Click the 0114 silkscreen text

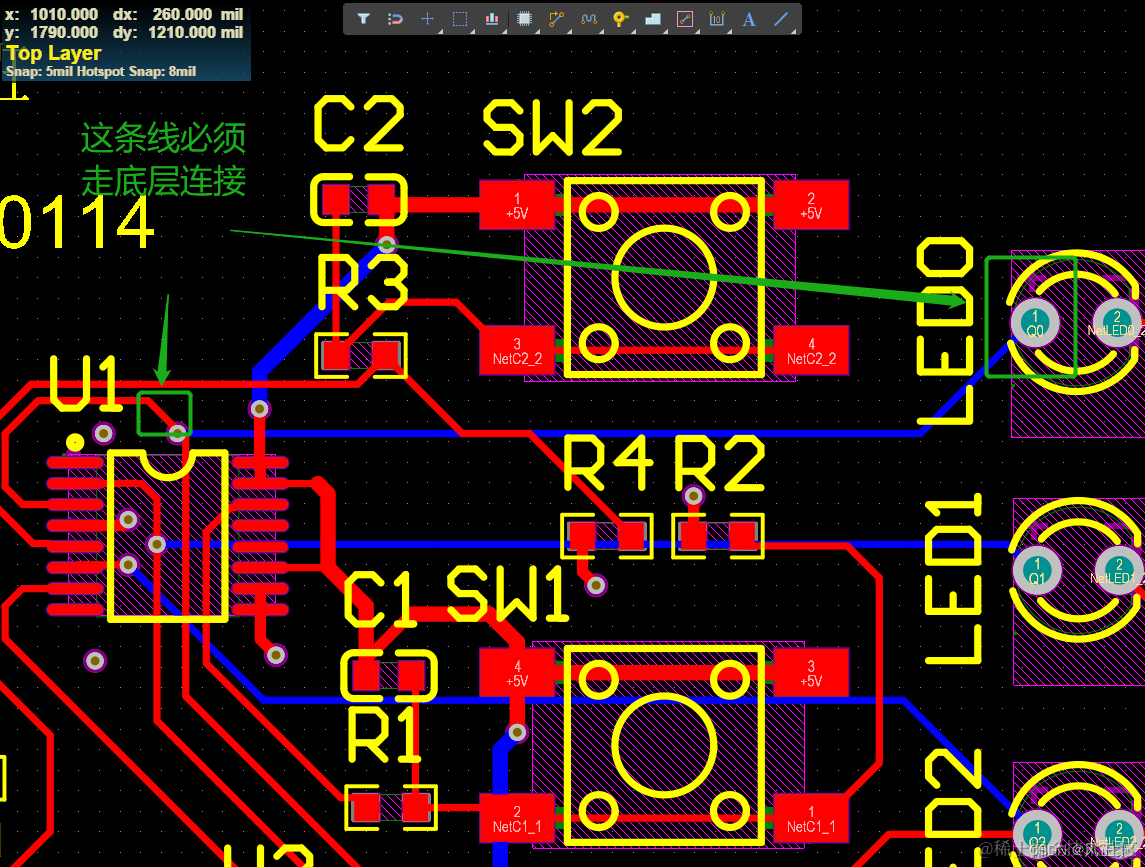pos(77,223)
